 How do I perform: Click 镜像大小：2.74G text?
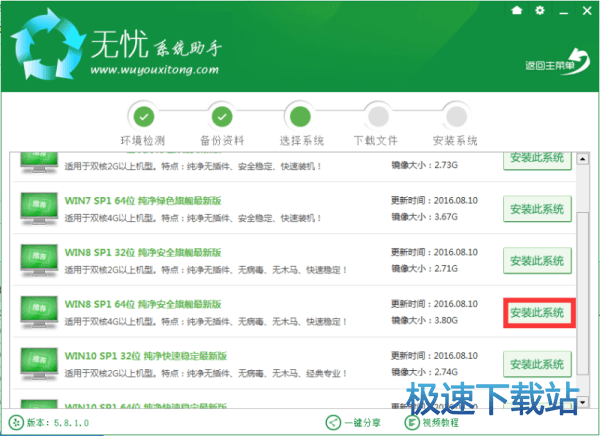(x=424, y=372)
